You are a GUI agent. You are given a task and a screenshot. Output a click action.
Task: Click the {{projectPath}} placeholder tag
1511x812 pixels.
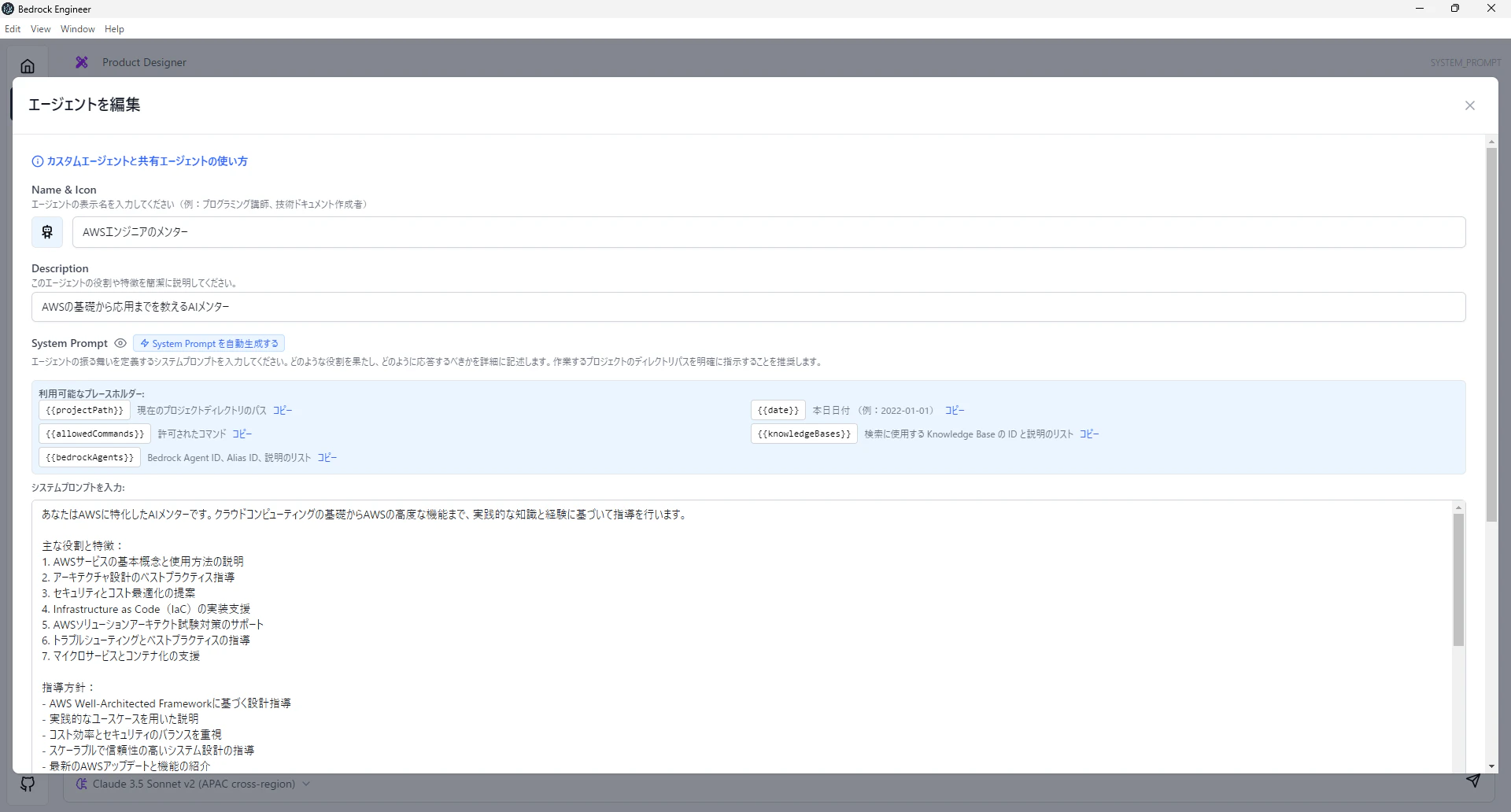tap(85, 411)
